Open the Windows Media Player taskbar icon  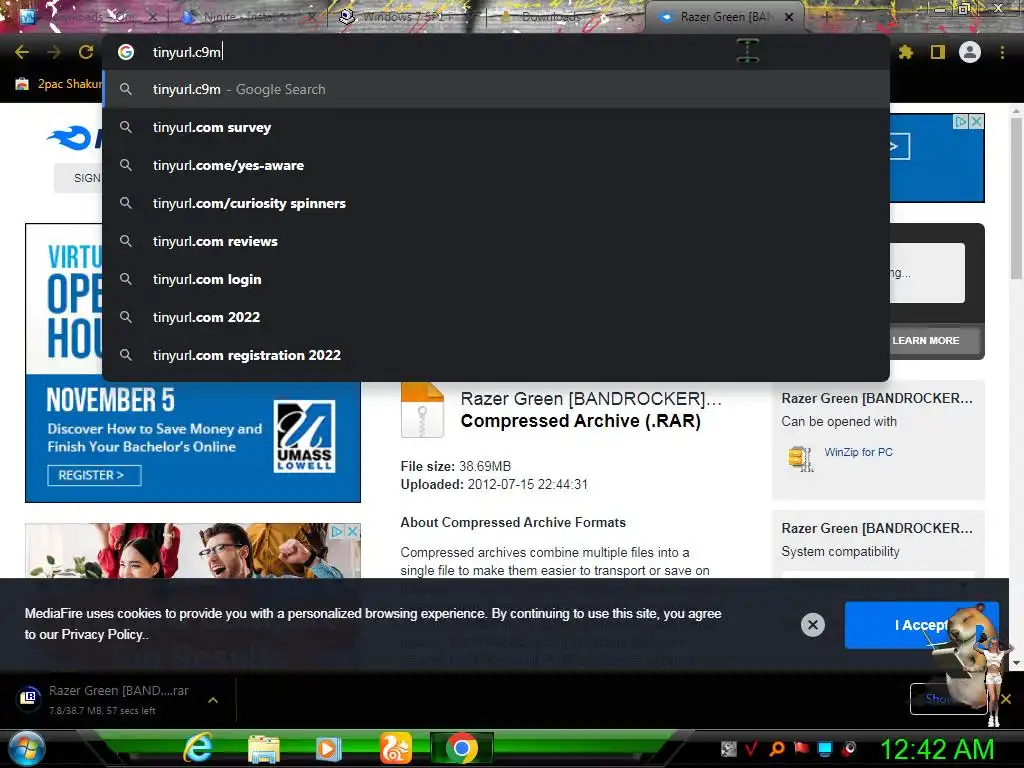click(328, 748)
